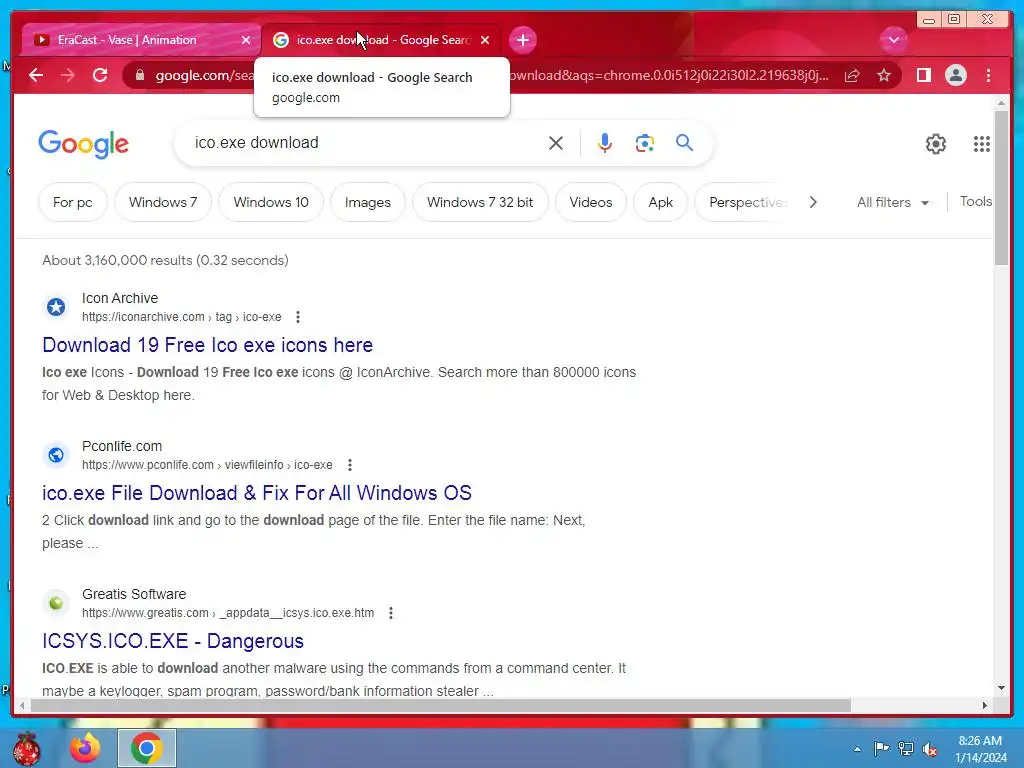Apply the For pc filter chip
This screenshot has width=1024, height=768.
[72, 202]
